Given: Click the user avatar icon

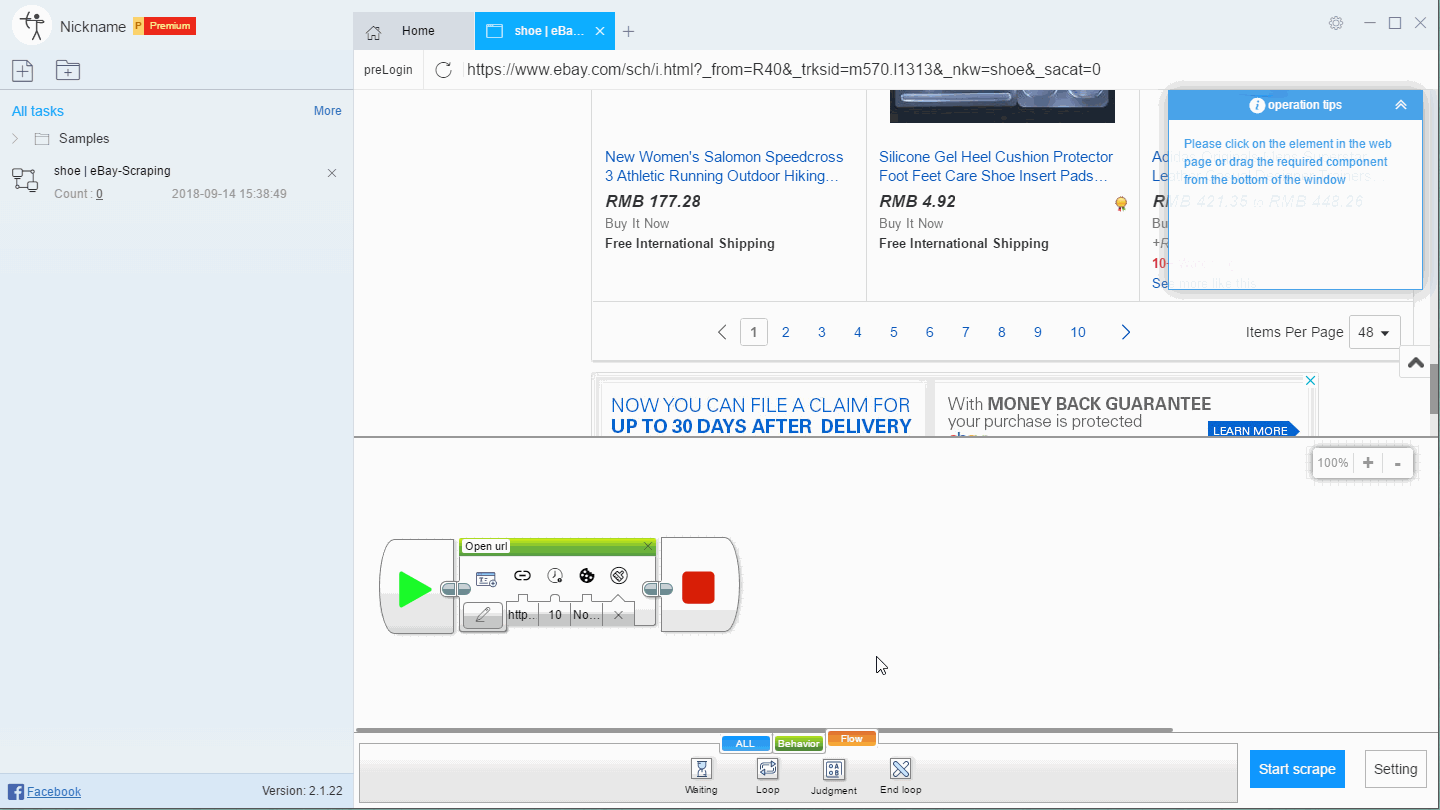Looking at the screenshot, I should [x=32, y=25].
